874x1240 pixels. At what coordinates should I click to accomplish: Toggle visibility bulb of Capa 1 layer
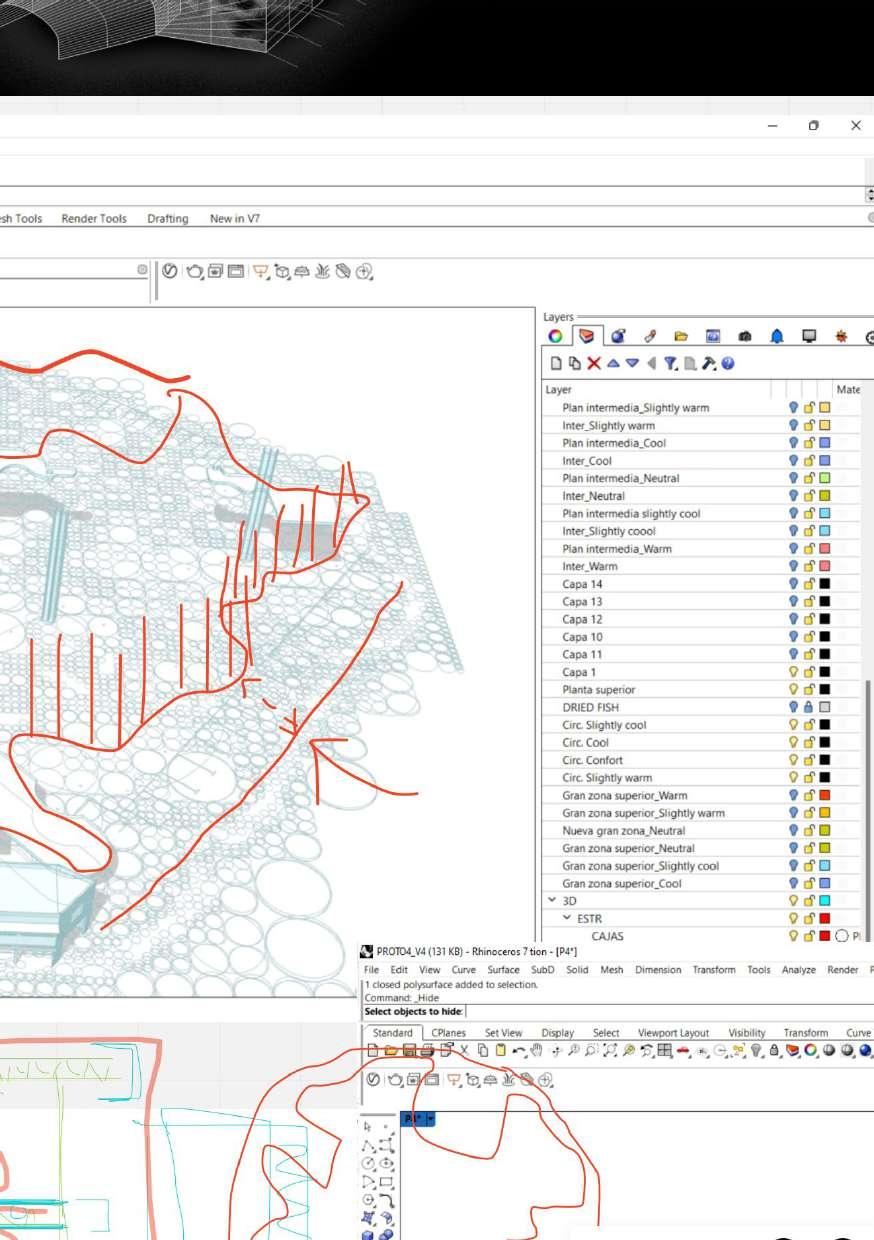[793, 672]
